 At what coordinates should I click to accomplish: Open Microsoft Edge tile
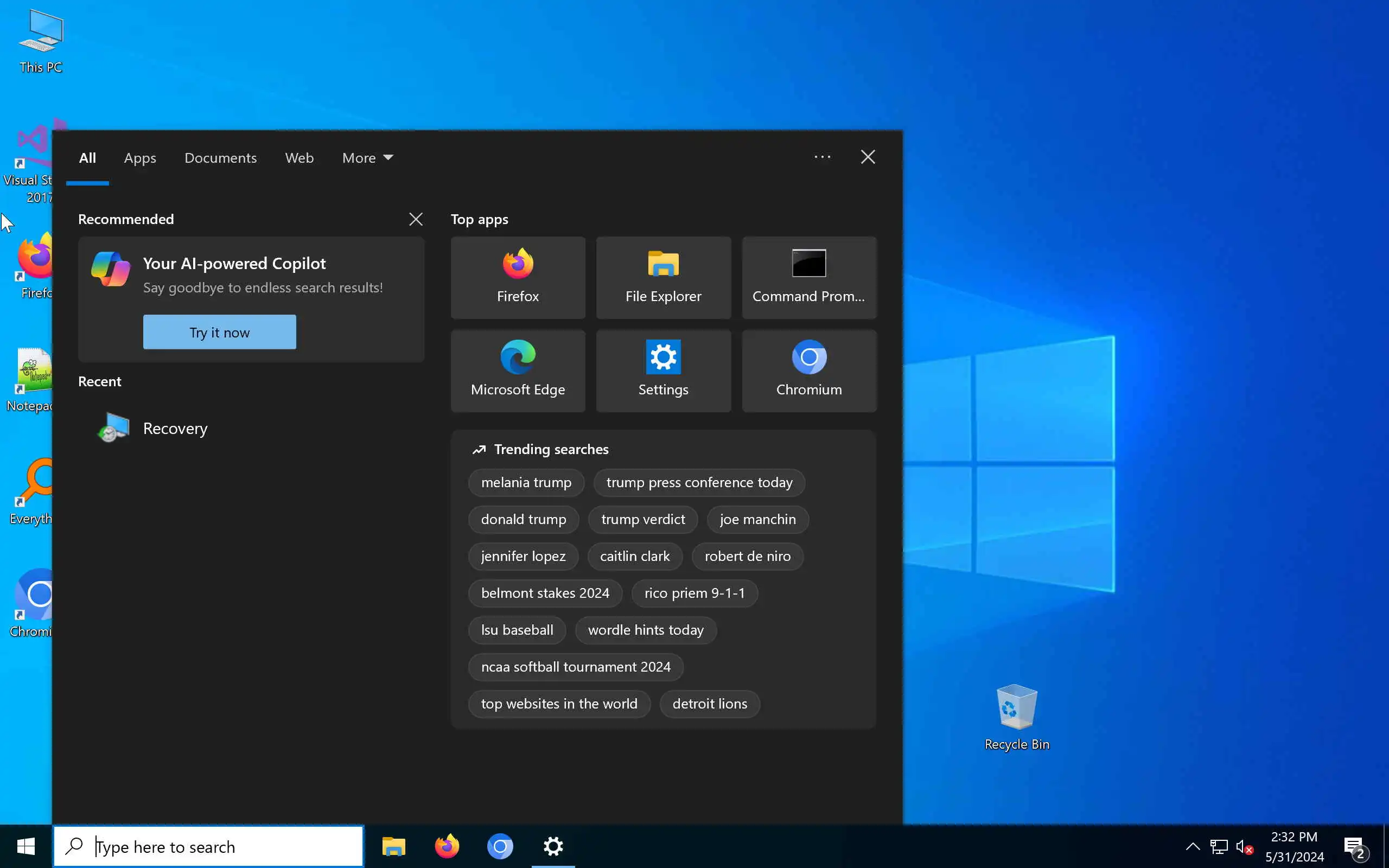(517, 371)
